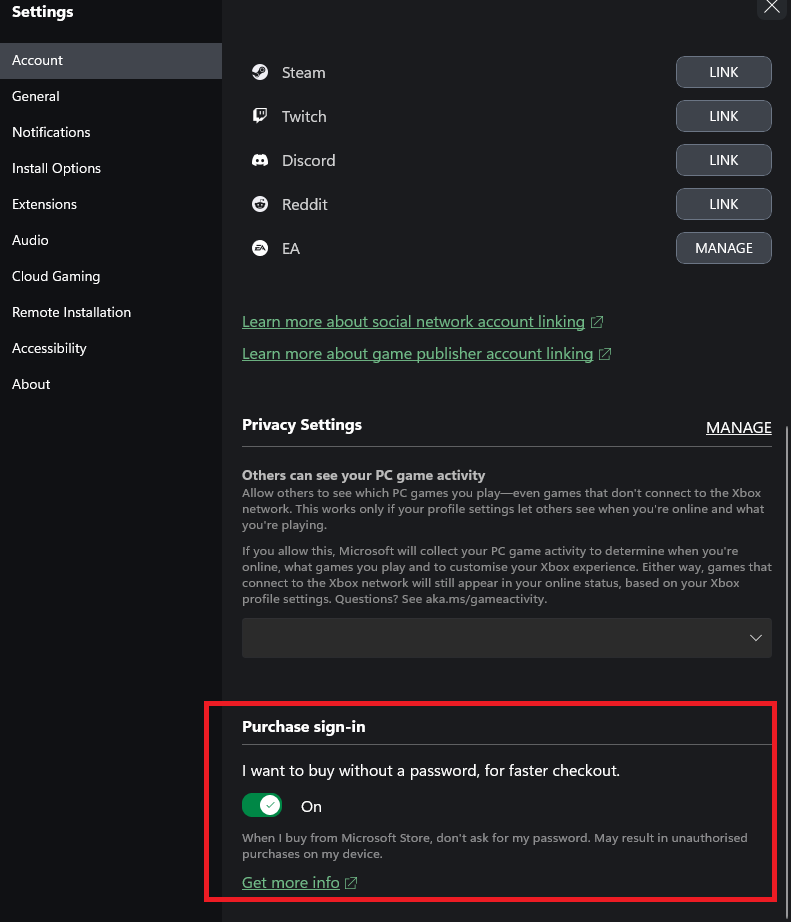Go to Install Options section
Viewport: 791px width, 922px height.
pos(56,168)
